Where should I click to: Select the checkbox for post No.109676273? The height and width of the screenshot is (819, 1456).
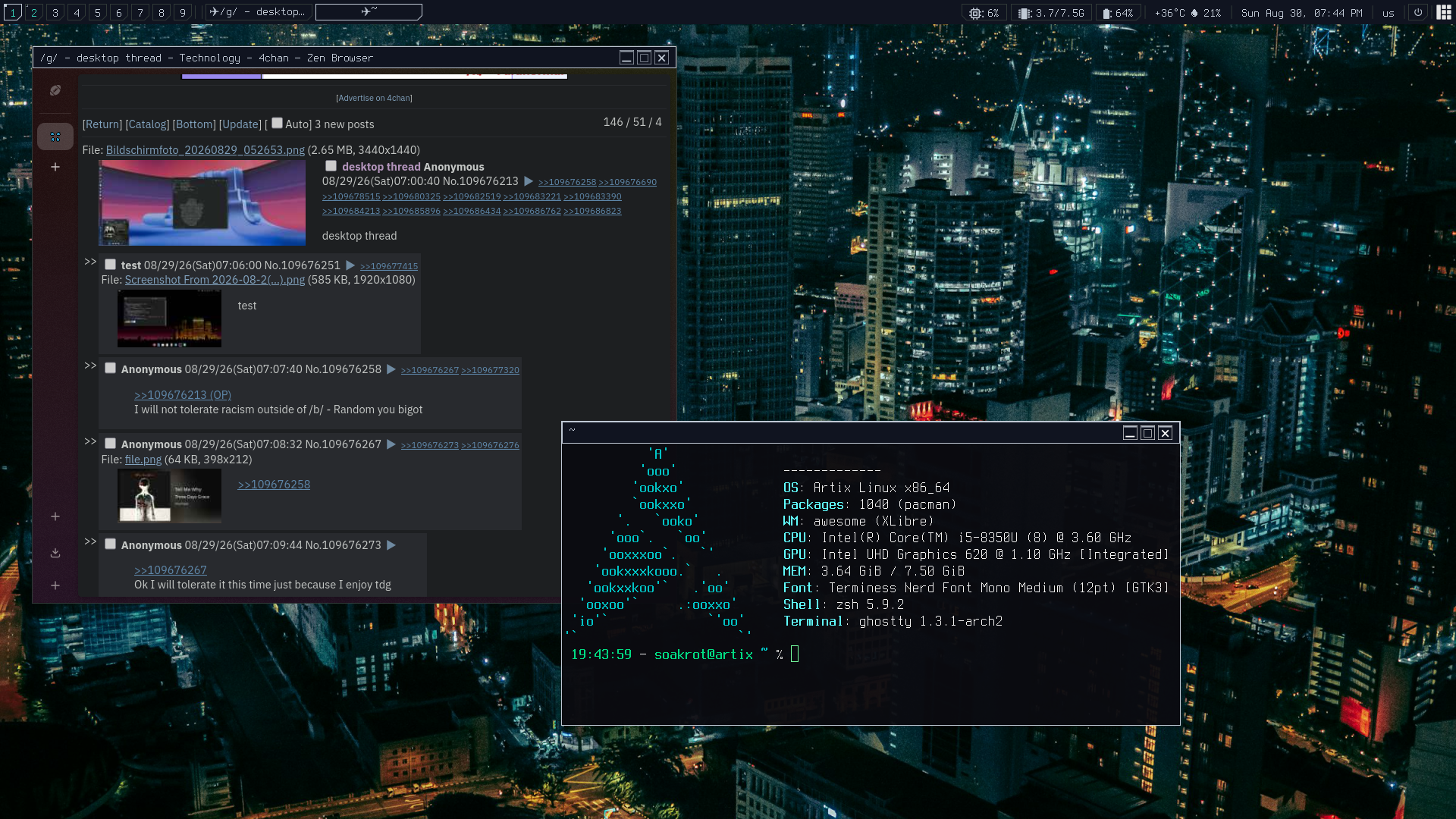(x=110, y=544)
